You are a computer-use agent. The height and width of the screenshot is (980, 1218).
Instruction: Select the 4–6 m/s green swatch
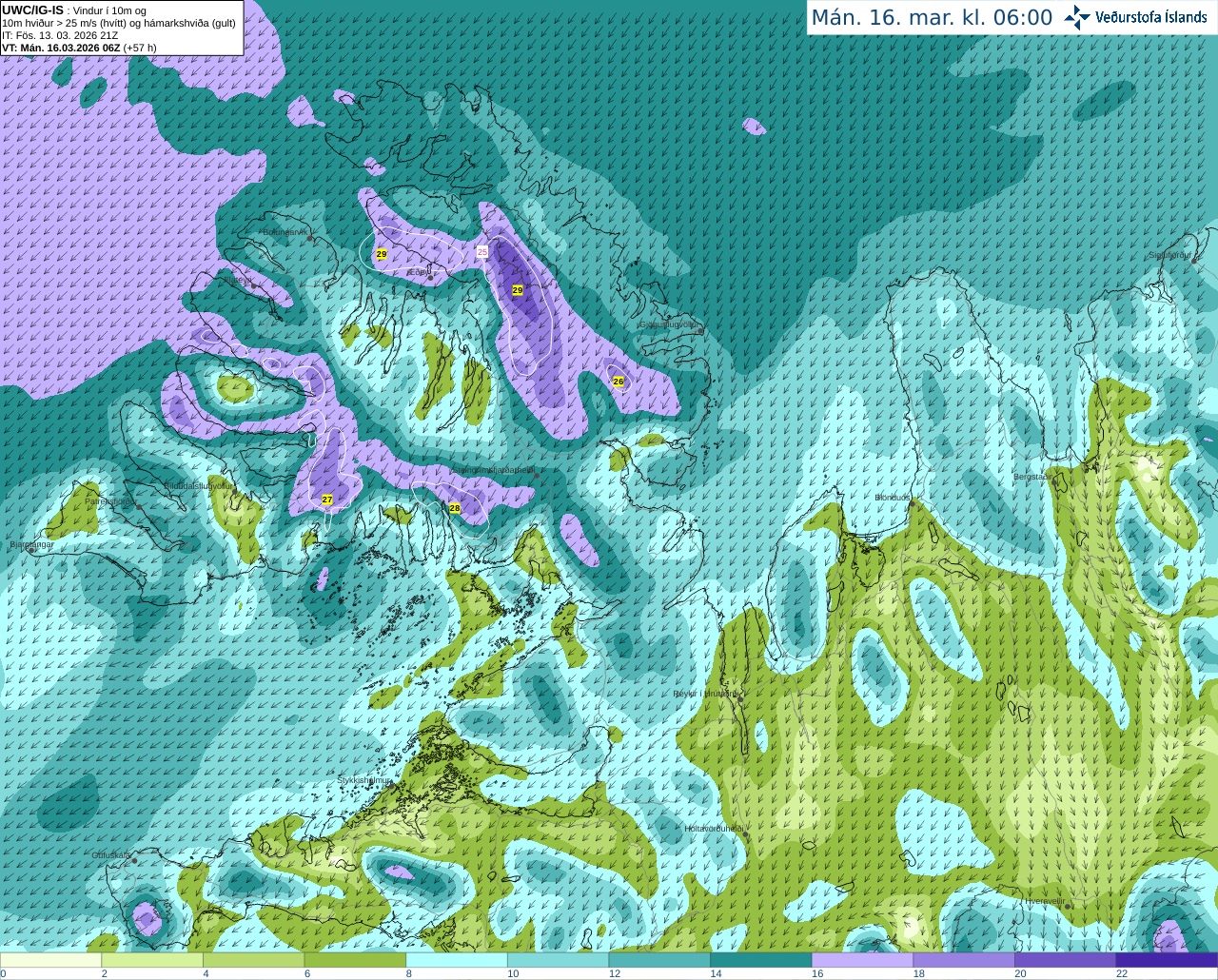[253, 960]
